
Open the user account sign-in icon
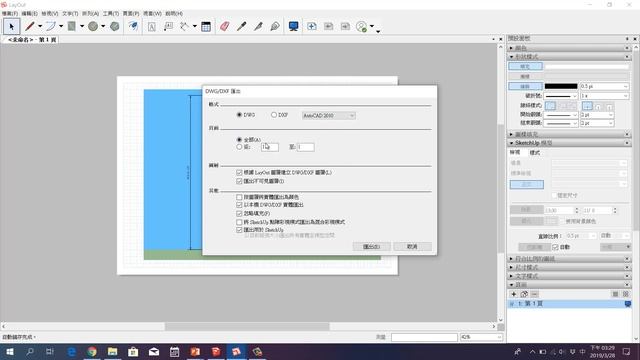tap(362, 27)
